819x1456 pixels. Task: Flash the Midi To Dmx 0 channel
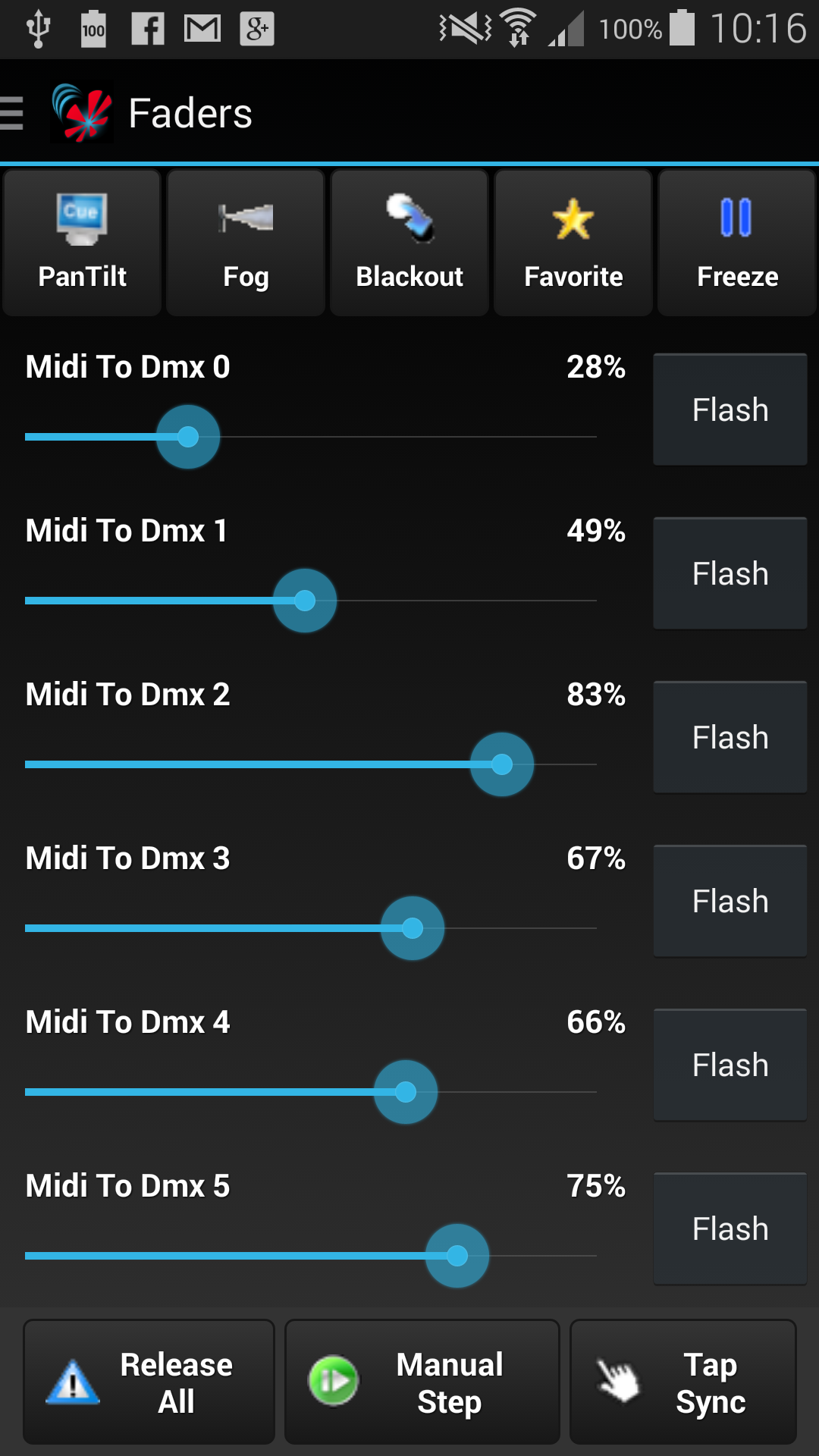(x=730, y=409)
